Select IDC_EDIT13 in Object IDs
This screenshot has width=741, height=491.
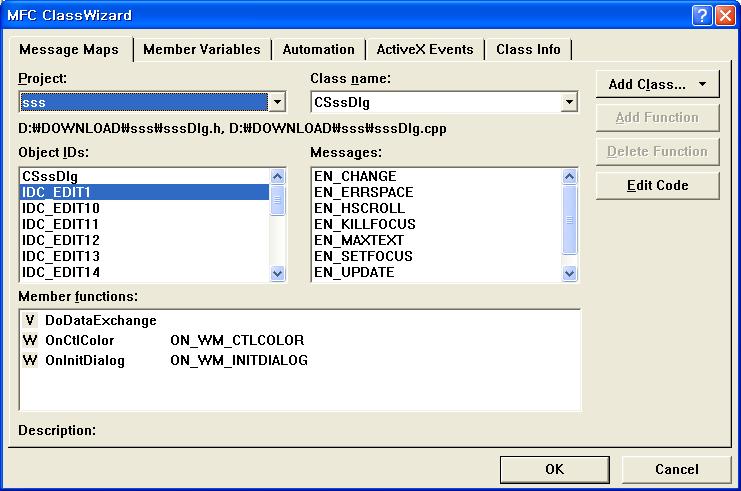click(145, 257)
